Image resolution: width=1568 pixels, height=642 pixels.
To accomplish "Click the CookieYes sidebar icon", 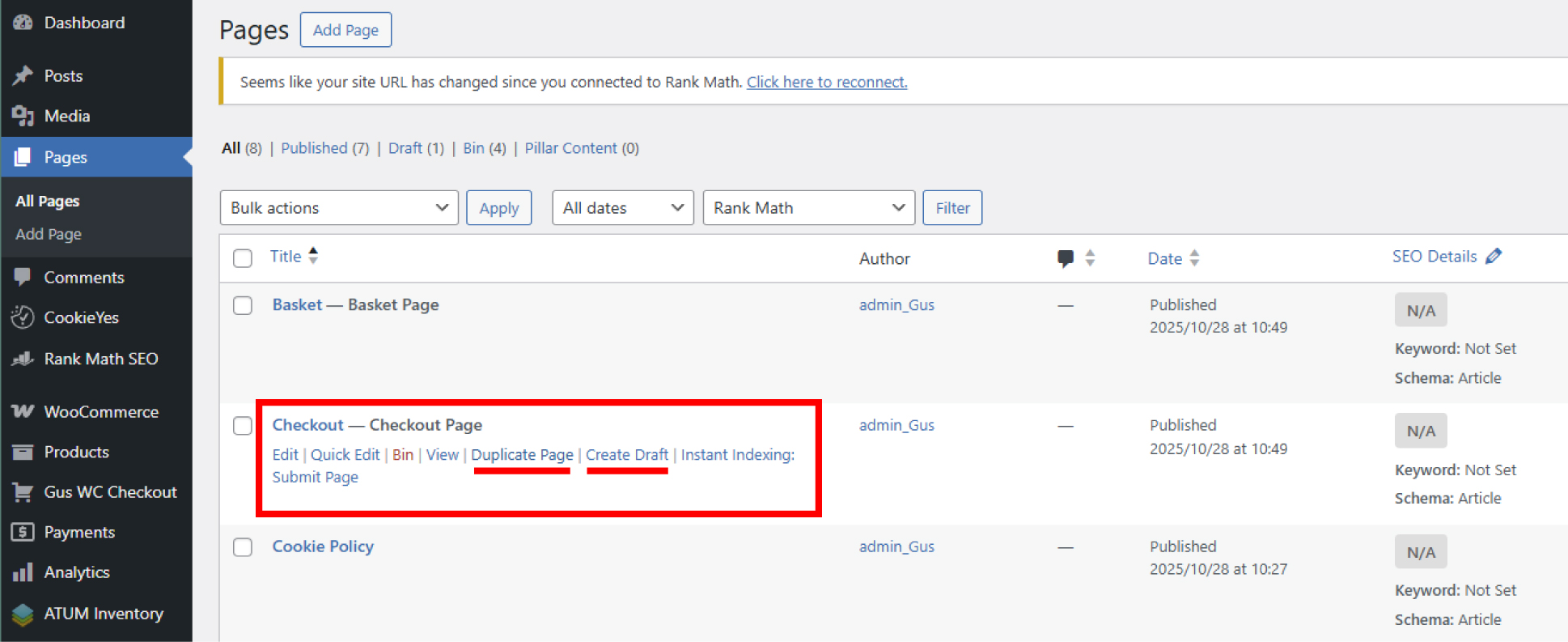I will tap(23, 317).
